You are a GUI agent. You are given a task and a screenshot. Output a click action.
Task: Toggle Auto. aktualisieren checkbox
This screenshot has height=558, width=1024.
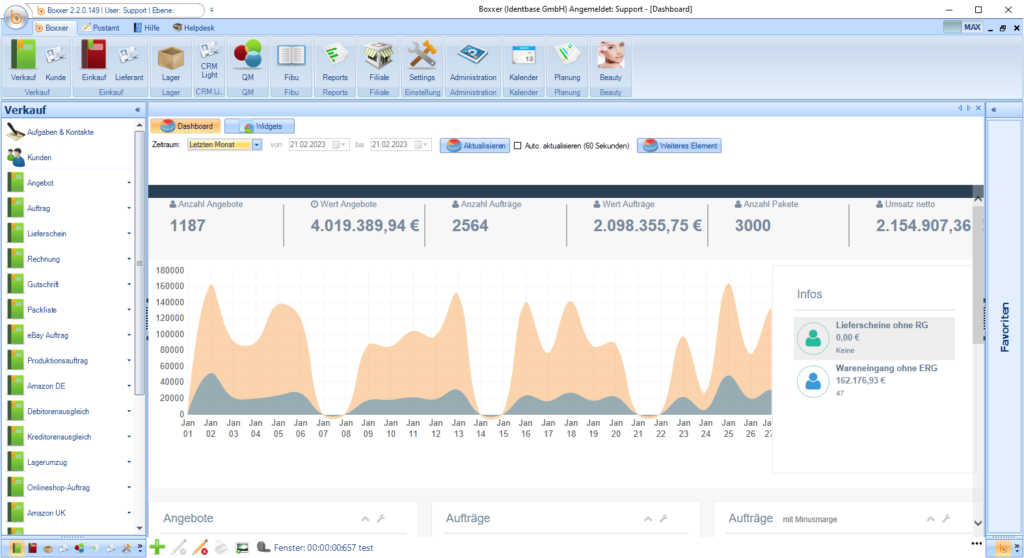pos(517,146)
